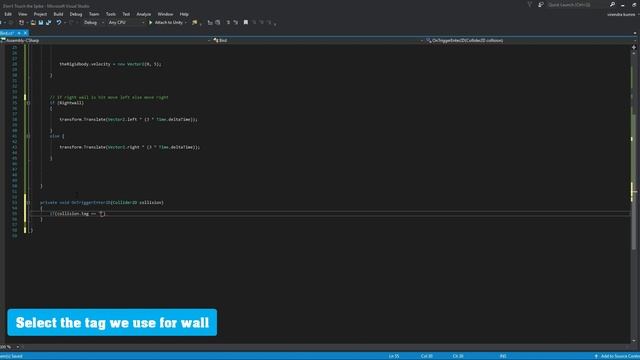The image size is (640, 360).
Task: Expand the Attach to Unity dropdown arrow
Action: 186,22
